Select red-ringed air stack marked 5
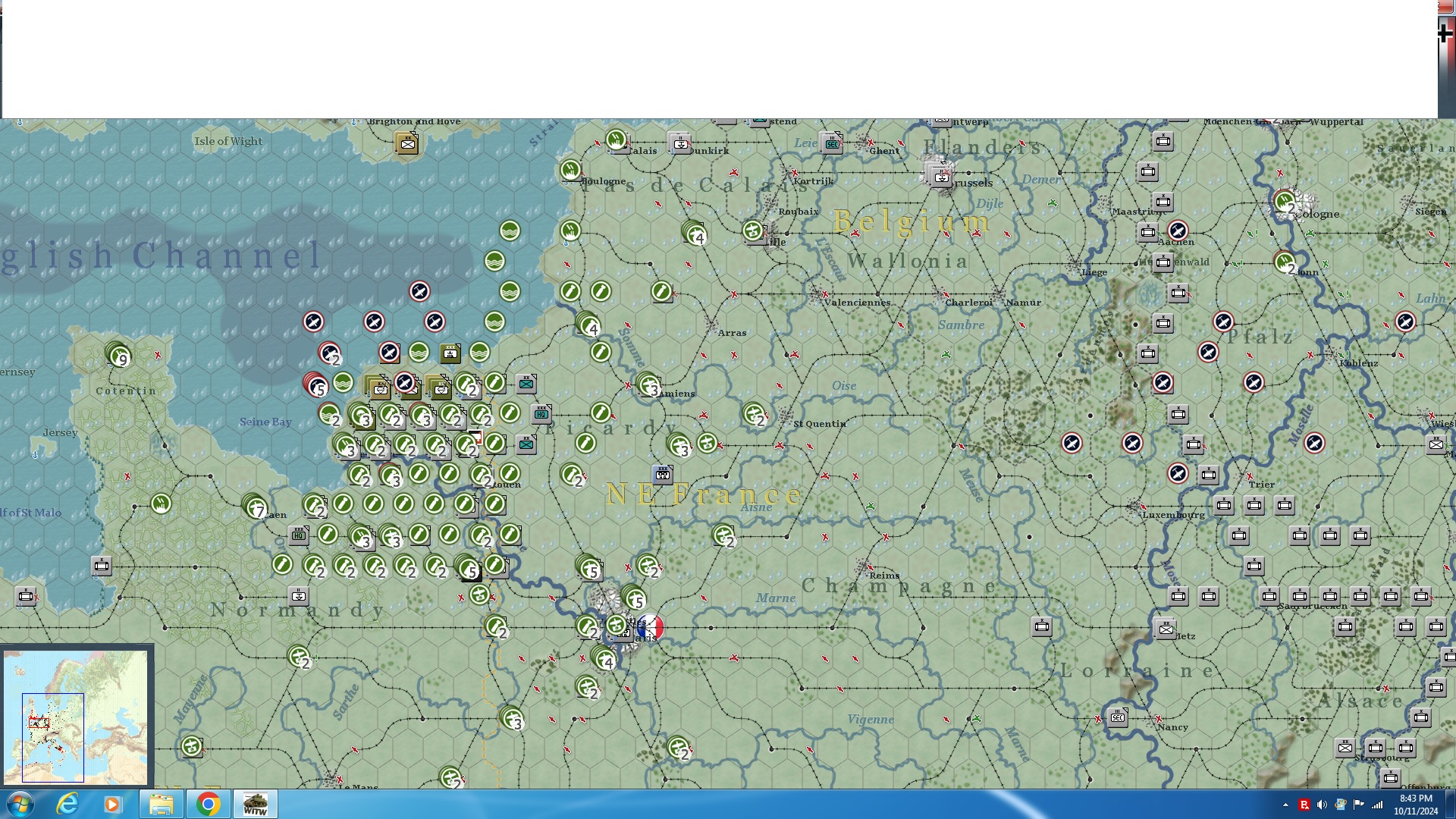The image size is (1456, 819). 315,384
